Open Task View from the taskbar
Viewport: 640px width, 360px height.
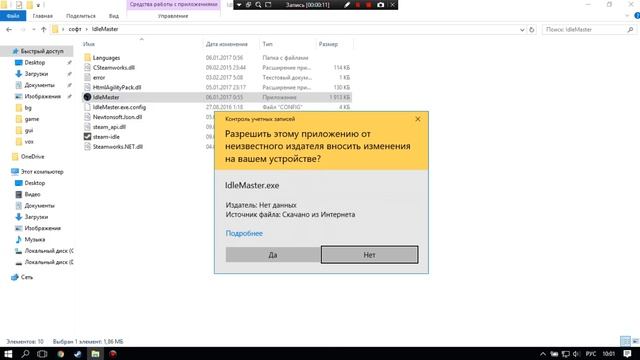point(42,354)
